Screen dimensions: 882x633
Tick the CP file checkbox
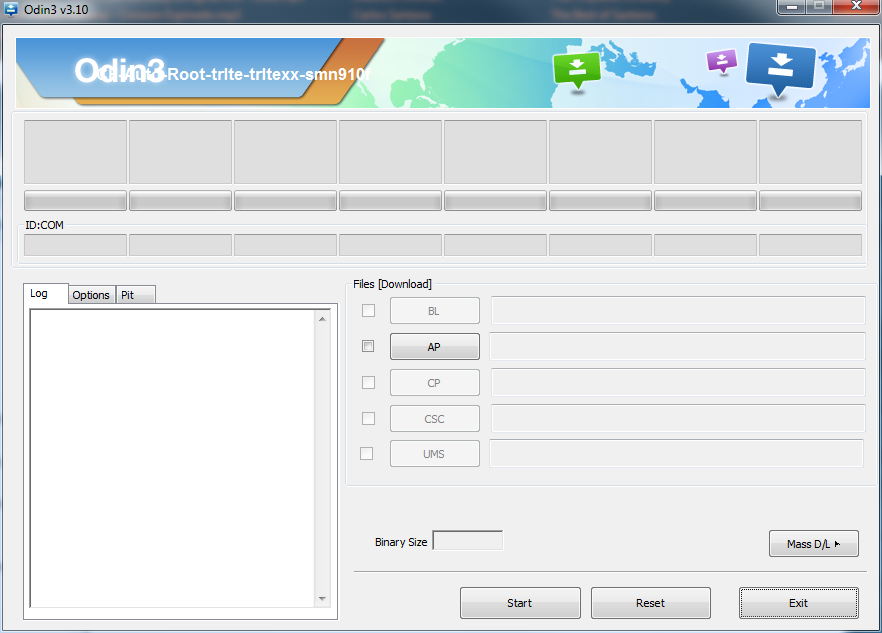point(368,382)
